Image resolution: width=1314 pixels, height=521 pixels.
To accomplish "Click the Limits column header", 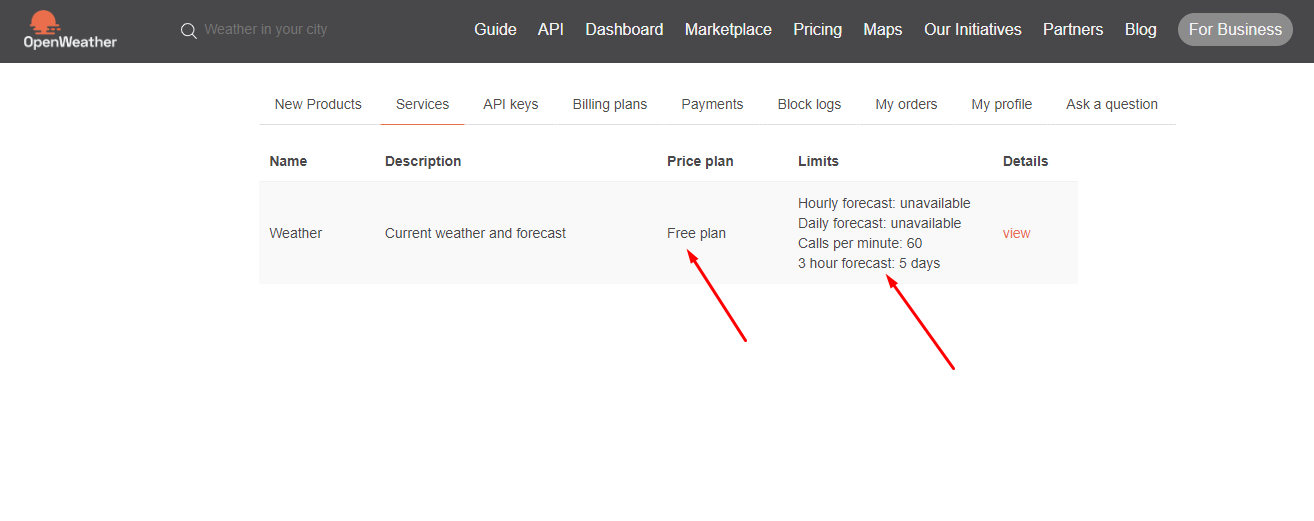I will tap(818, 161).
